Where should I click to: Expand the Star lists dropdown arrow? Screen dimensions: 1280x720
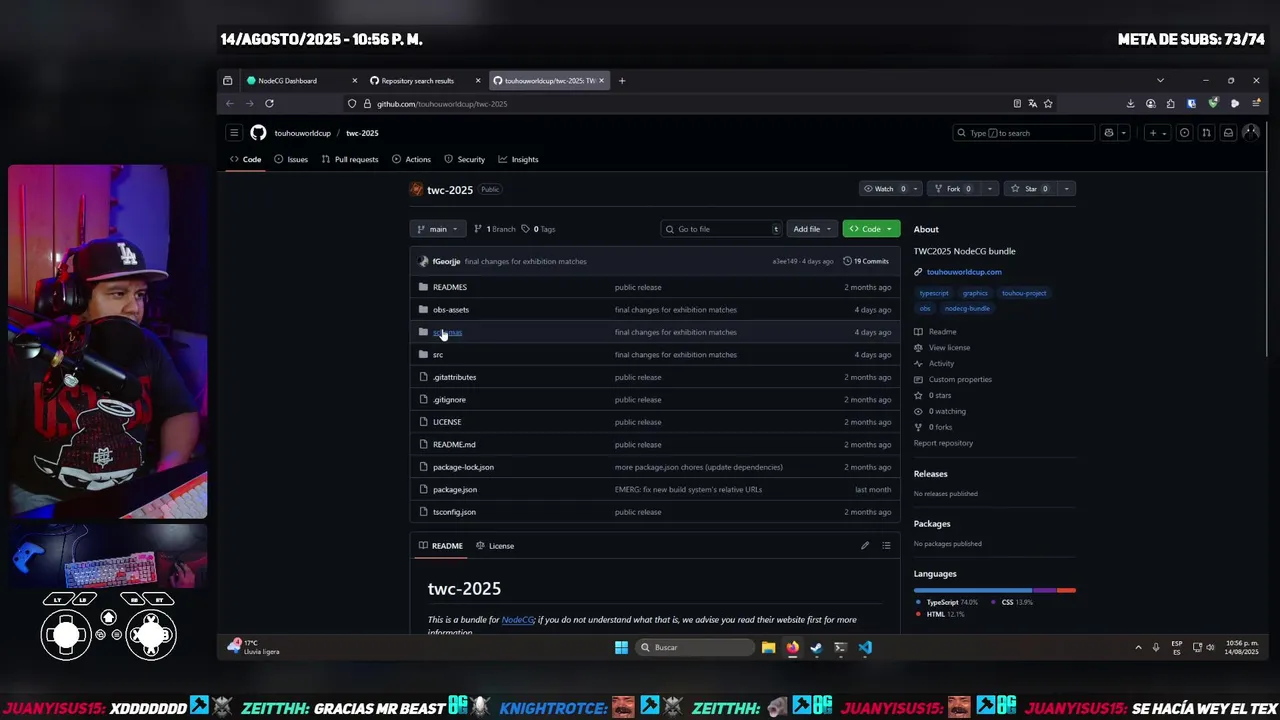pyautogui.click(x=1066, y=189)
